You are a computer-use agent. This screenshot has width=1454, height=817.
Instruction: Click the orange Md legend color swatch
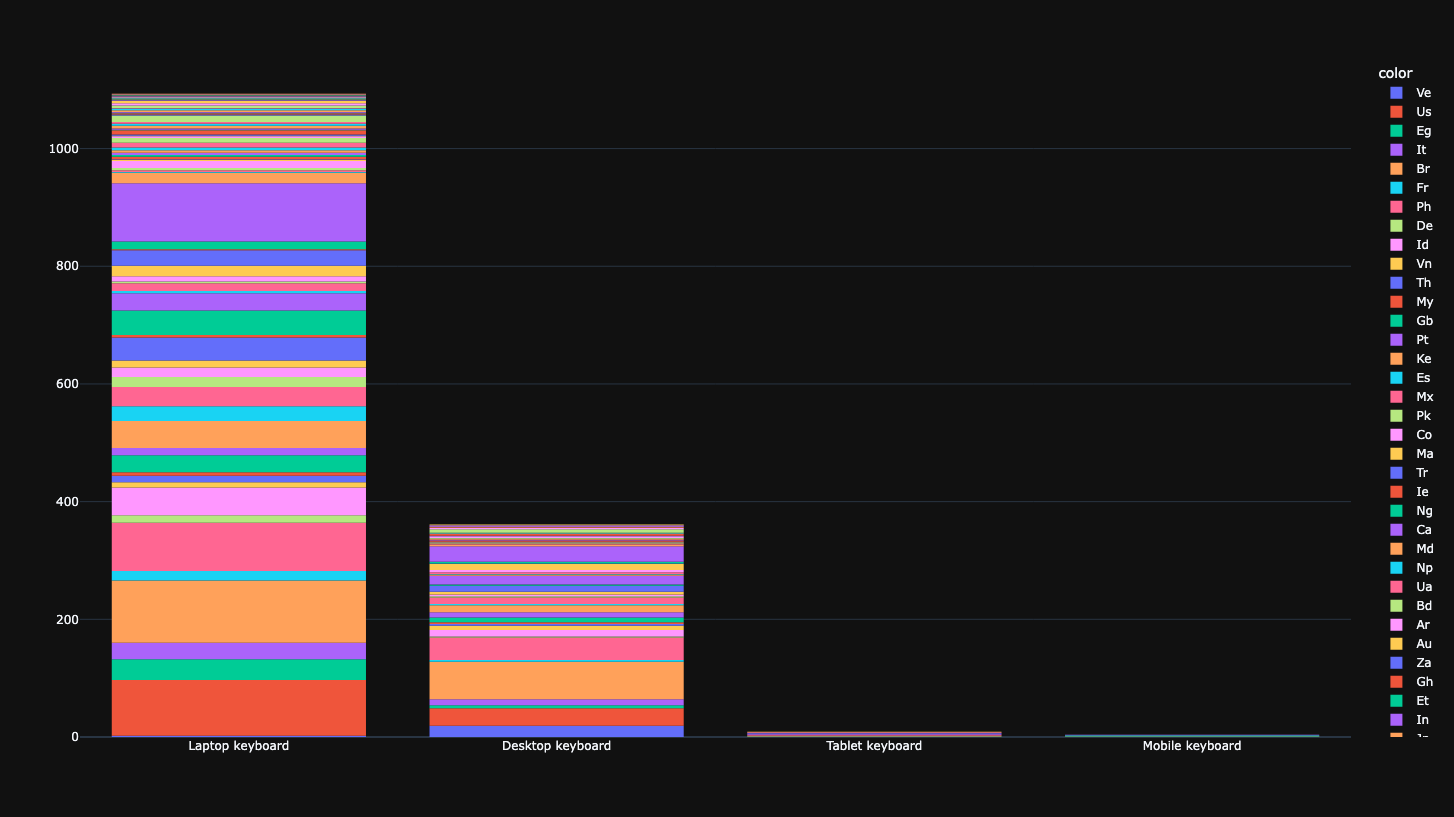tap(1396, 549)
